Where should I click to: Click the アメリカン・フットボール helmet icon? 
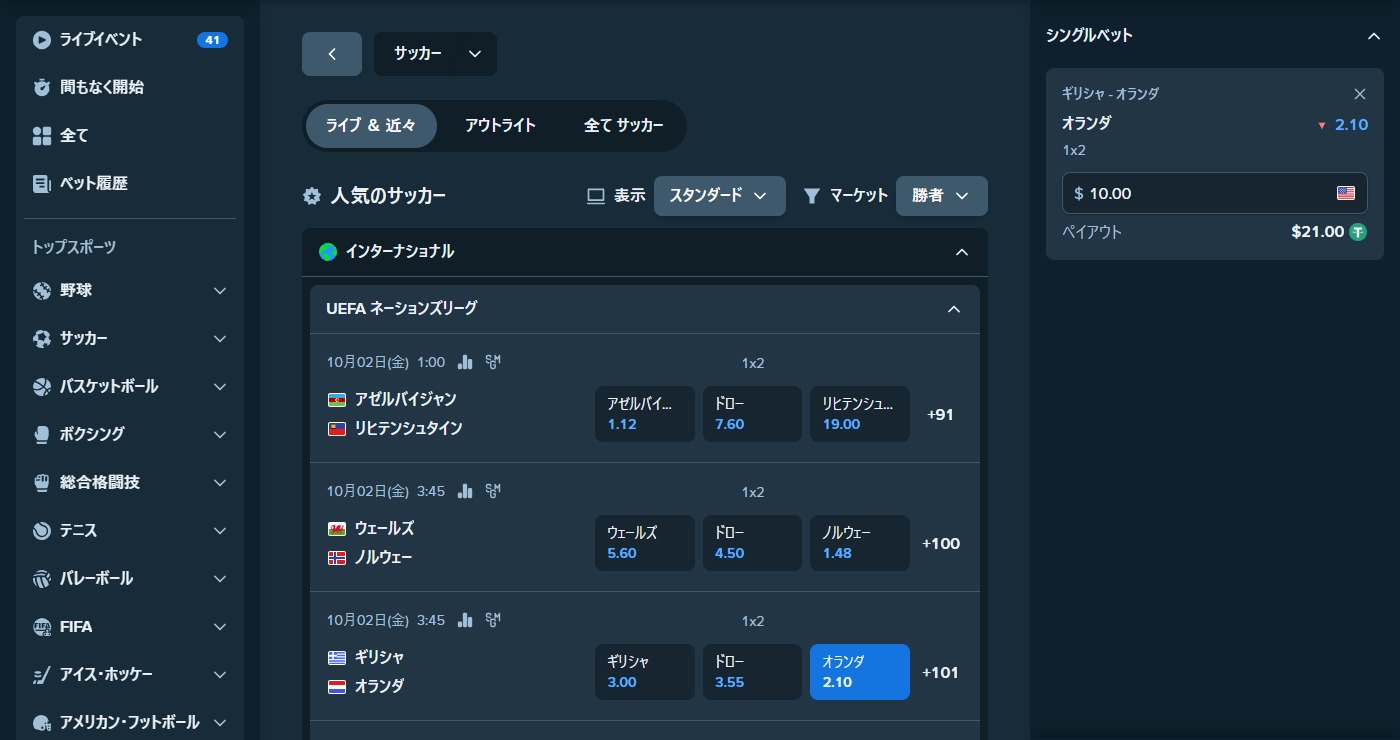41,723
